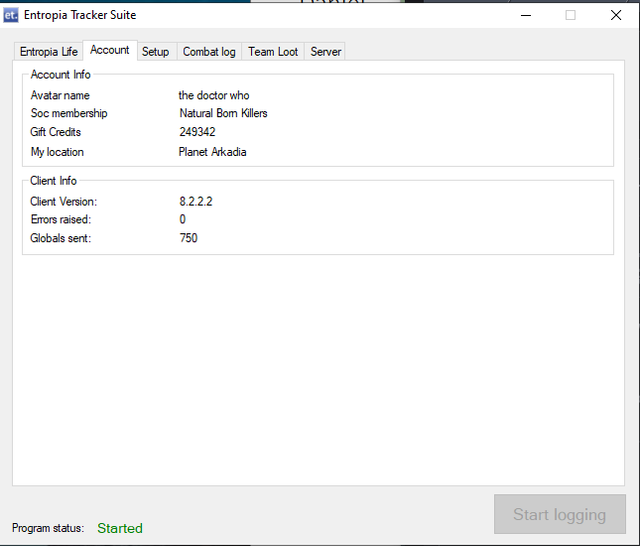
Task: Click the Gift Credits value 249342
Action: [x=197, y=132]
